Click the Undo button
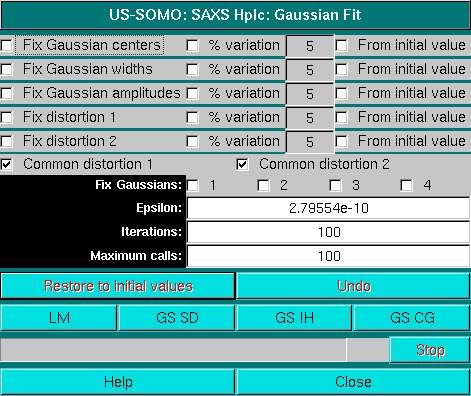The image size is (471, 396). tap(353, 286)
